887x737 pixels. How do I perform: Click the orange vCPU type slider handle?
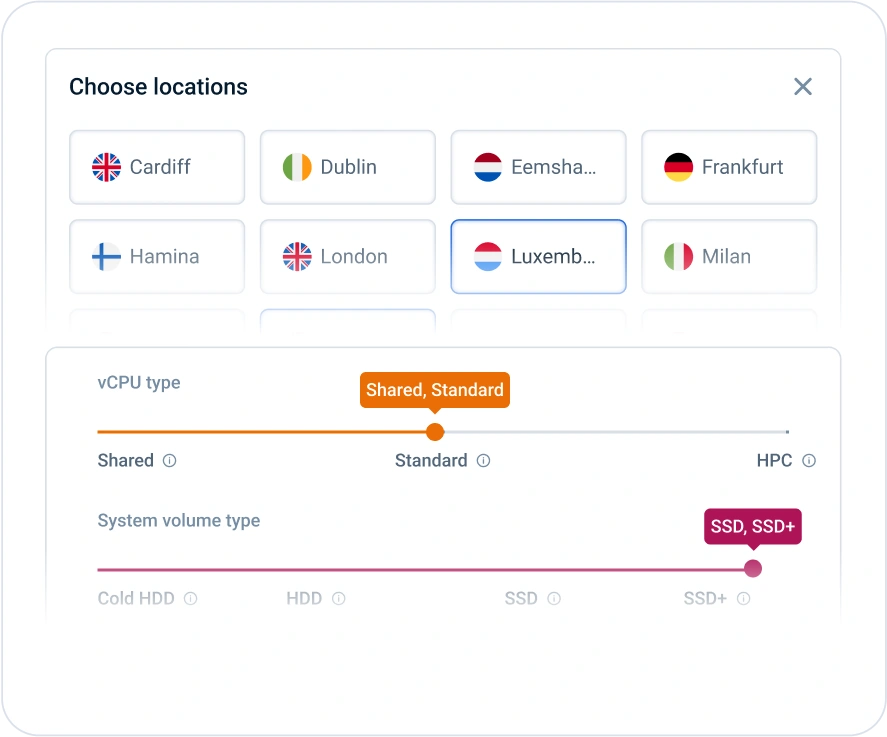point(435,432)
